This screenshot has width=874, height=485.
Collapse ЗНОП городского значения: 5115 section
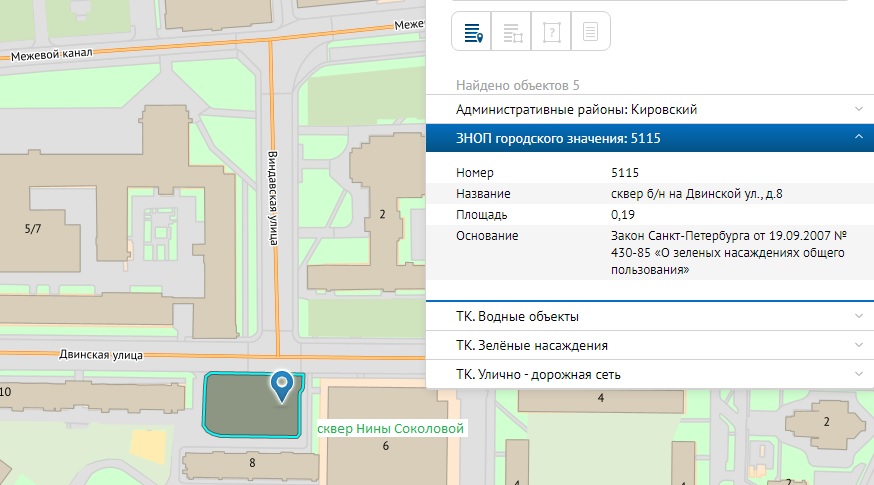[x=649, y=138]
